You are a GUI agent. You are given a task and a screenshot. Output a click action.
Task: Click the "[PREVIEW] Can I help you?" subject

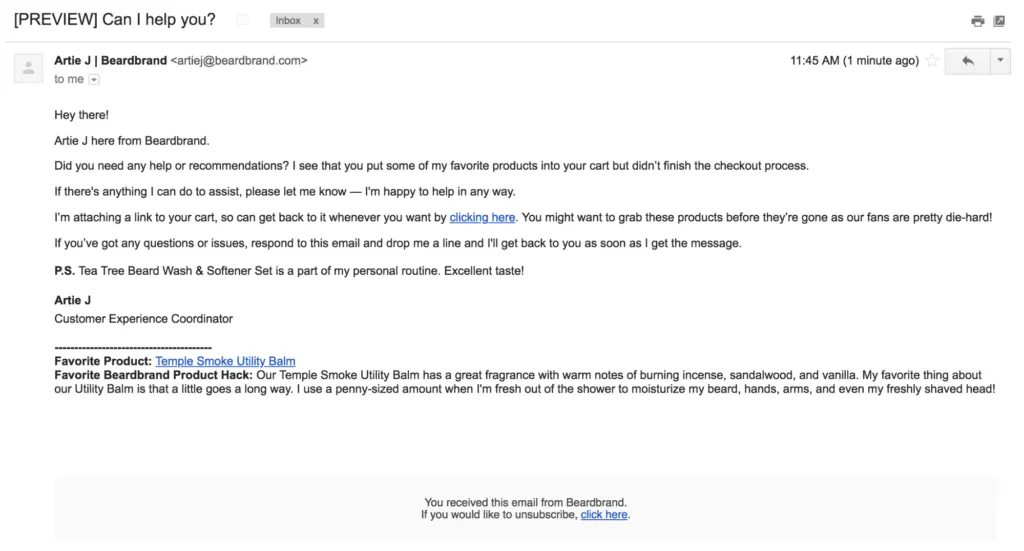tap(114, 20)
